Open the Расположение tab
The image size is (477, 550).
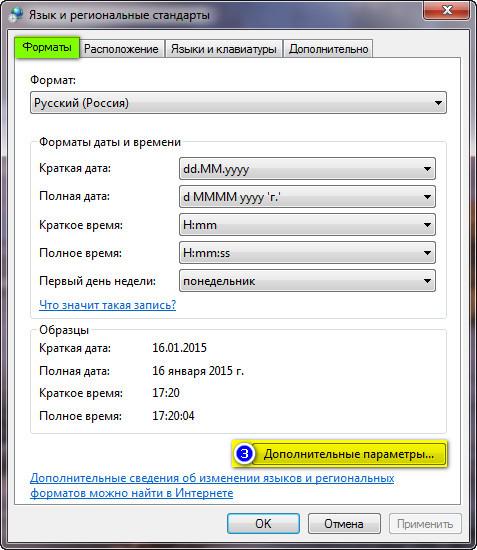(x=121, y=48)
